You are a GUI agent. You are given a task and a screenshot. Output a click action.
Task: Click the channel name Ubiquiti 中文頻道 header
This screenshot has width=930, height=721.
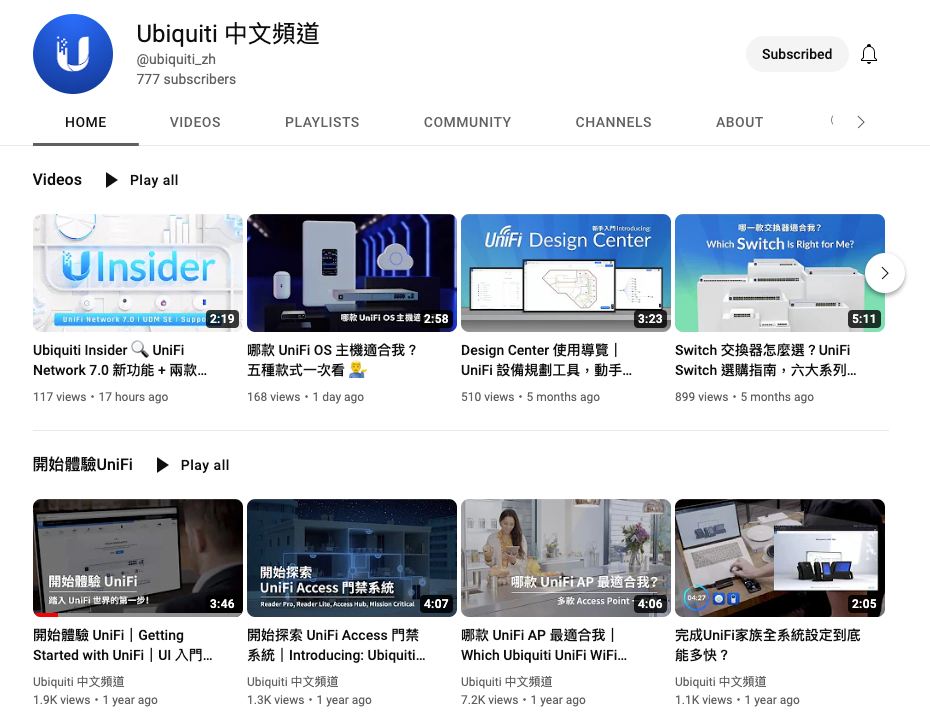tap(228, 34)
